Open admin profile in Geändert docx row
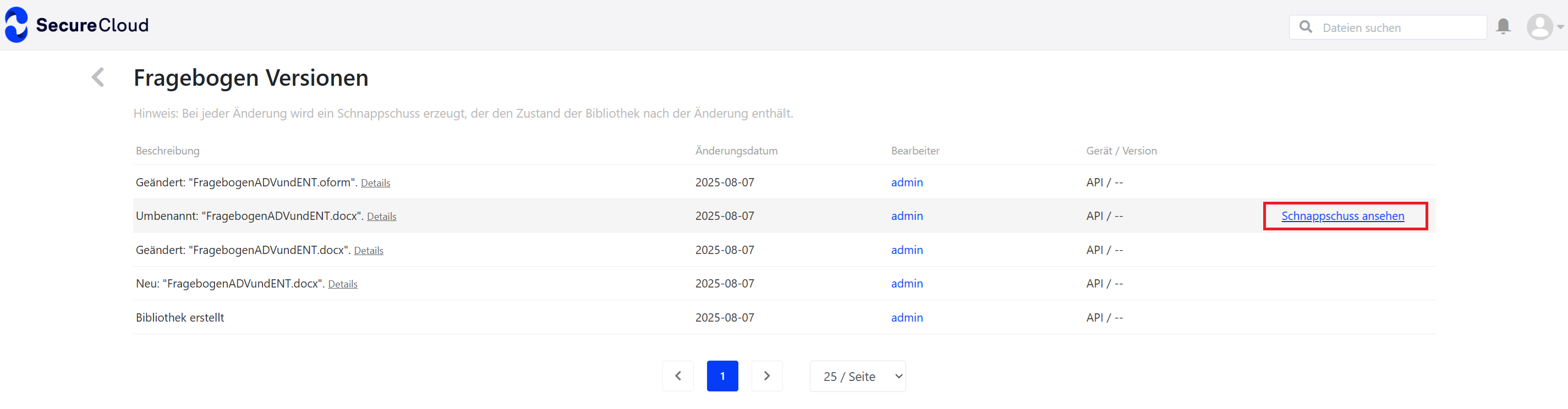 906,250
